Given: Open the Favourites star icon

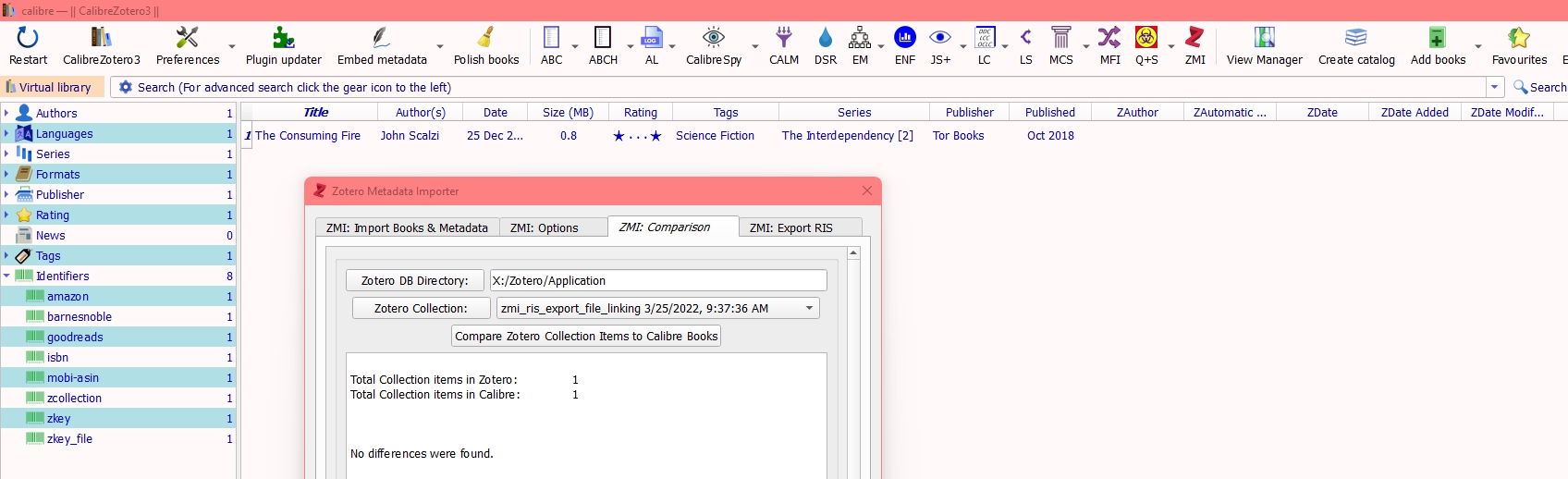Looking at the screenshot, I should point(1519,38).
